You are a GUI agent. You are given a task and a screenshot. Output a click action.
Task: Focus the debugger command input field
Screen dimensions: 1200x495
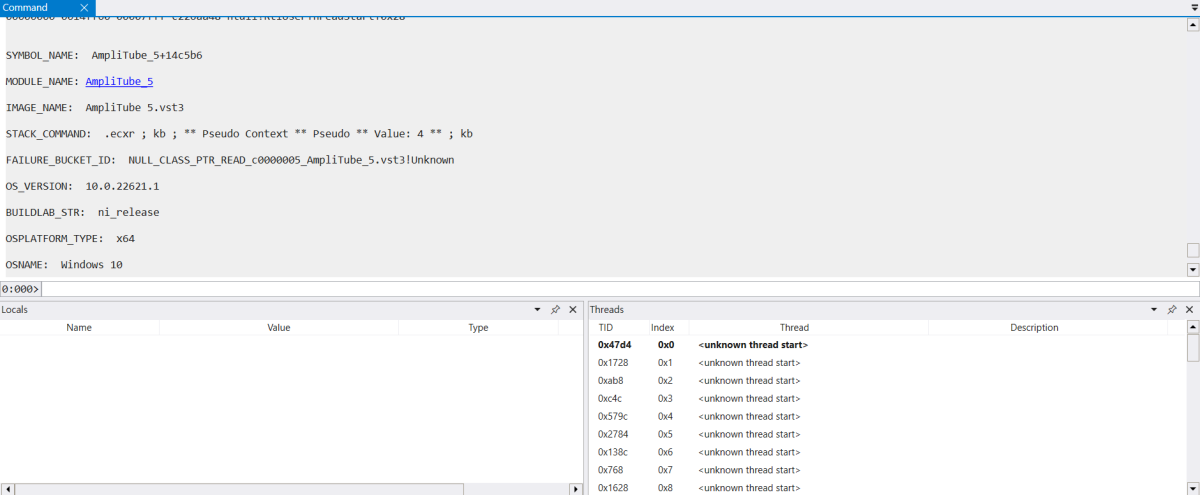pyautogui.click(x=620, y=289)
